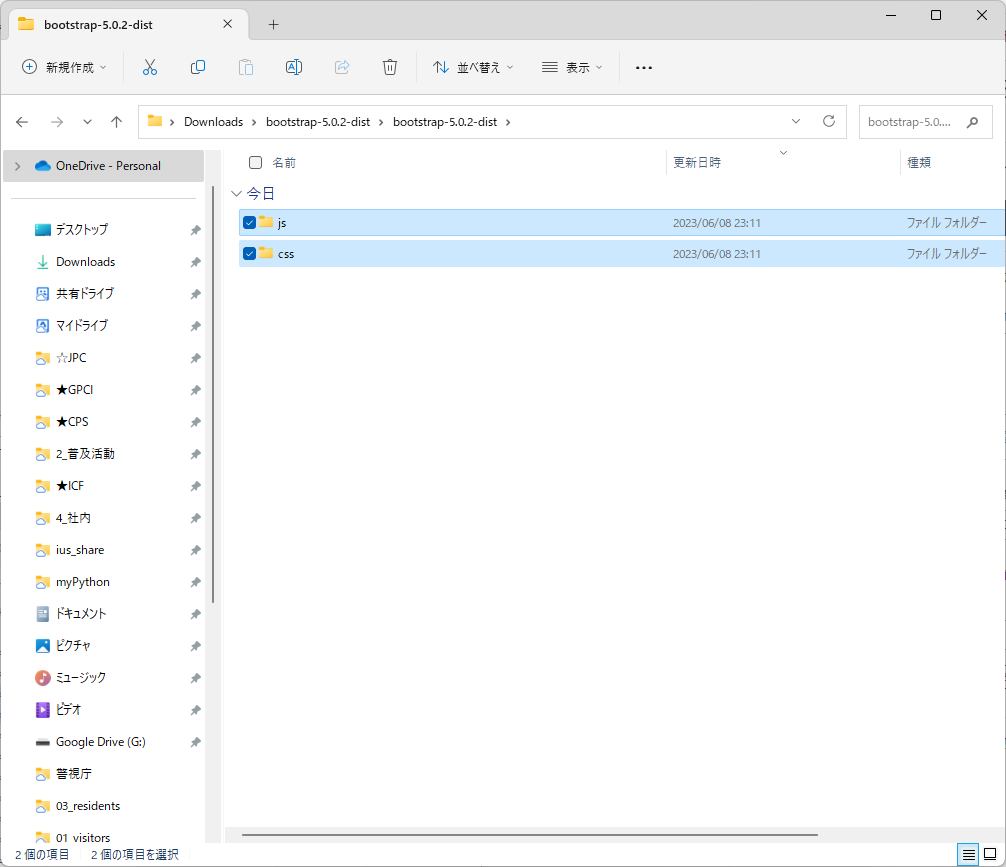Uncheck the js folder checkbox
1006x867 pixels.
tap(250, 222)
